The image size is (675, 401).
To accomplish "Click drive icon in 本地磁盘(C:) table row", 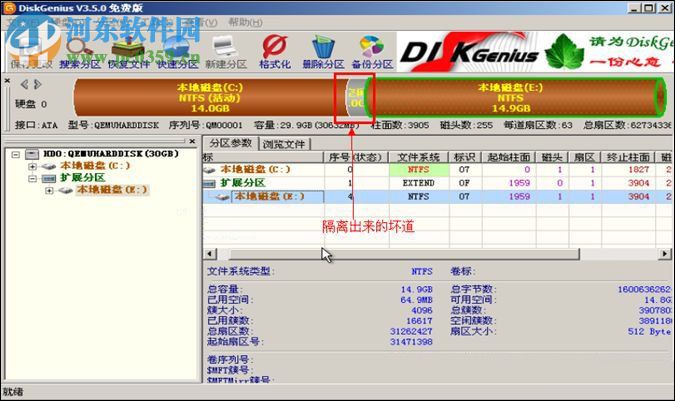I will click(x=210, y=170).
